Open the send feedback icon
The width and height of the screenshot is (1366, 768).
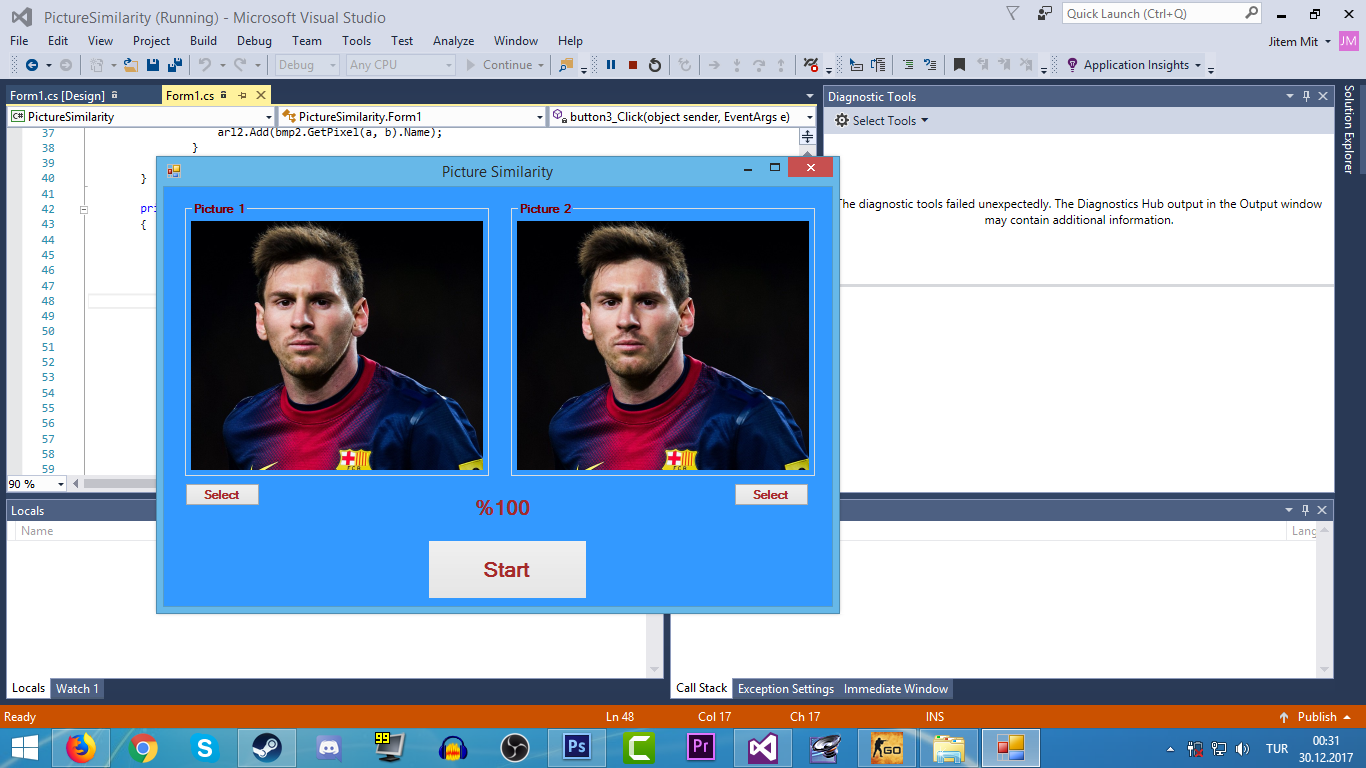[x=1045, y=14]
